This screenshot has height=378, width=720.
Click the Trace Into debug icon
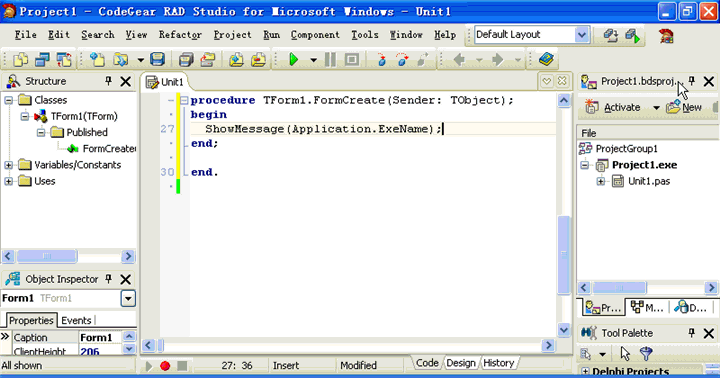pyautogui.click(x=381, y=59)
